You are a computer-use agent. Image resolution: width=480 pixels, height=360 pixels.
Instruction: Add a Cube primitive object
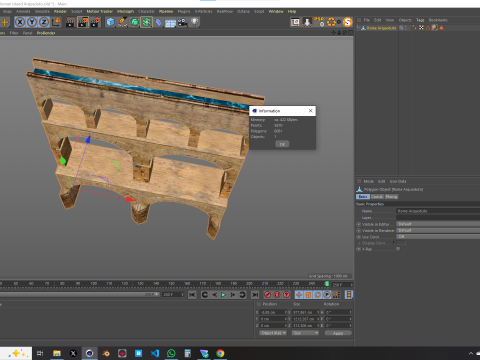(110, 22)
